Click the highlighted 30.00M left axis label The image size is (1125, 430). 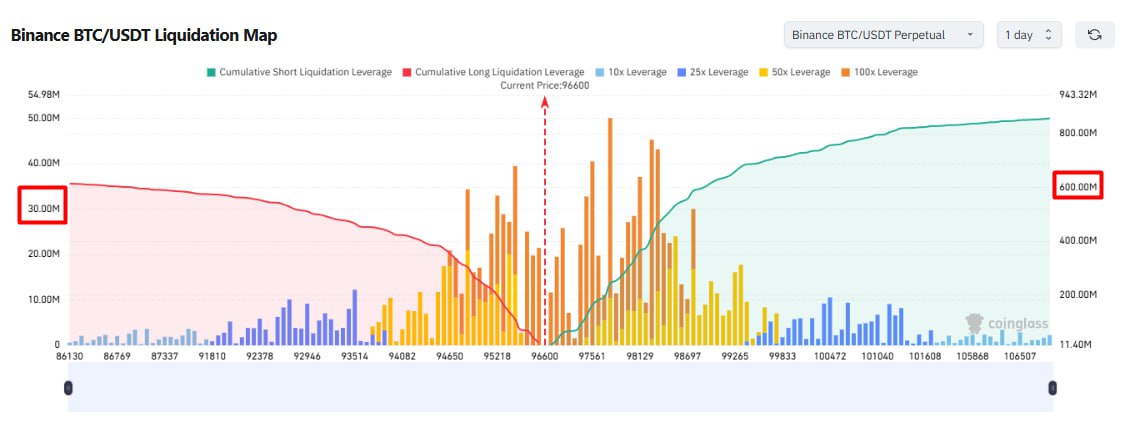click(42, 208)
